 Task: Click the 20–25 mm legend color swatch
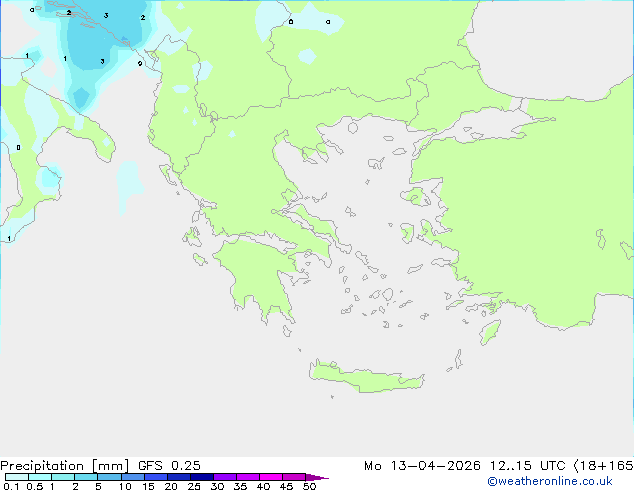(x=179, y=477)
